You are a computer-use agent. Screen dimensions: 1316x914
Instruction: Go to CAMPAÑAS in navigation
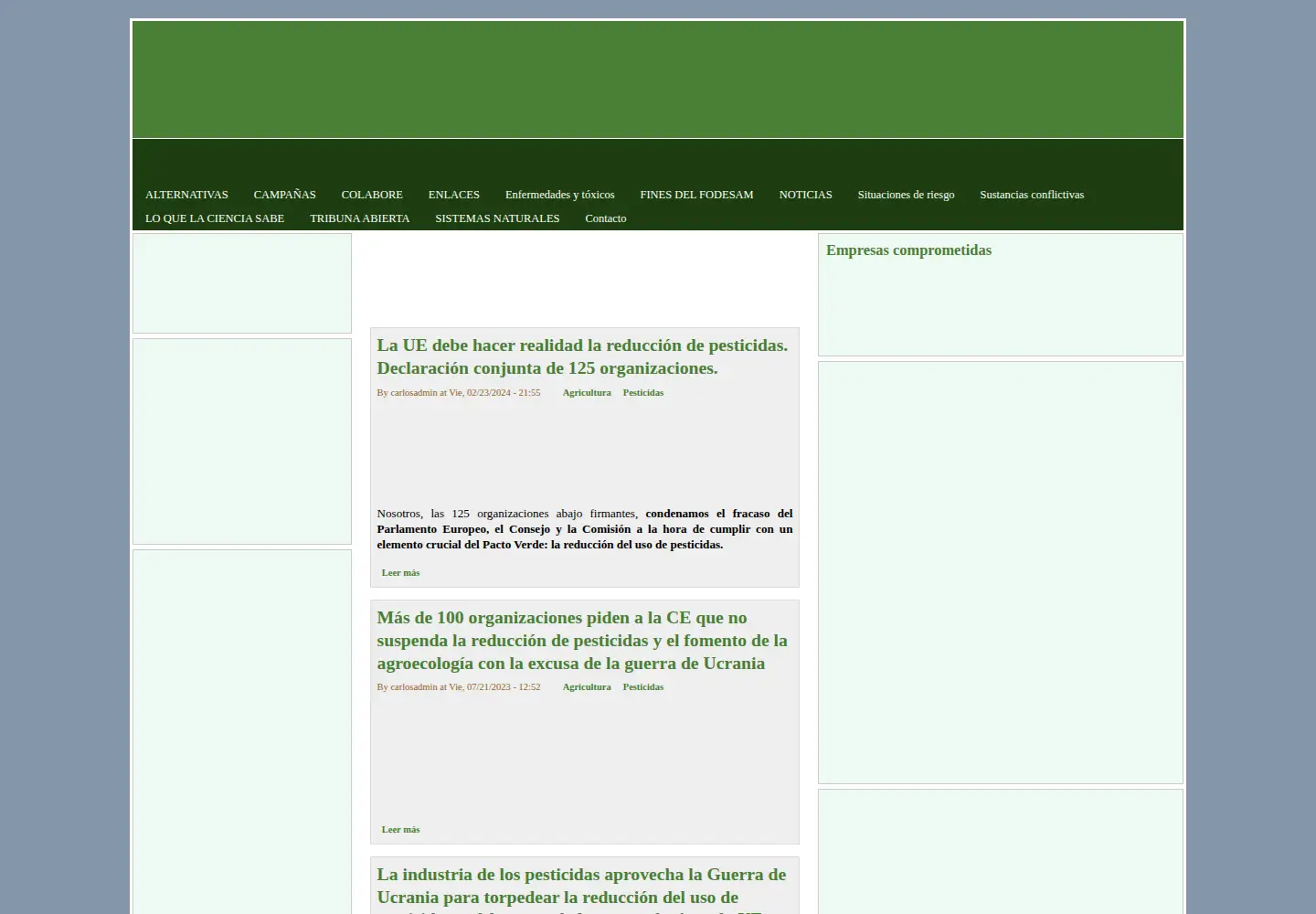click(x=284, y=195)
